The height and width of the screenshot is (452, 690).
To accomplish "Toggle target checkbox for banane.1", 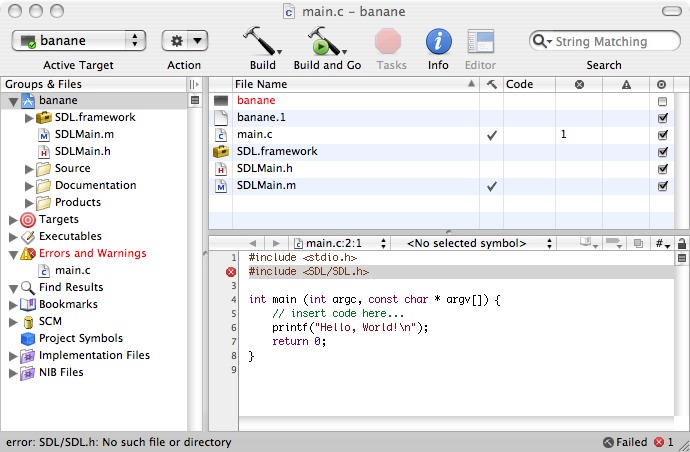I will (662, 118).
